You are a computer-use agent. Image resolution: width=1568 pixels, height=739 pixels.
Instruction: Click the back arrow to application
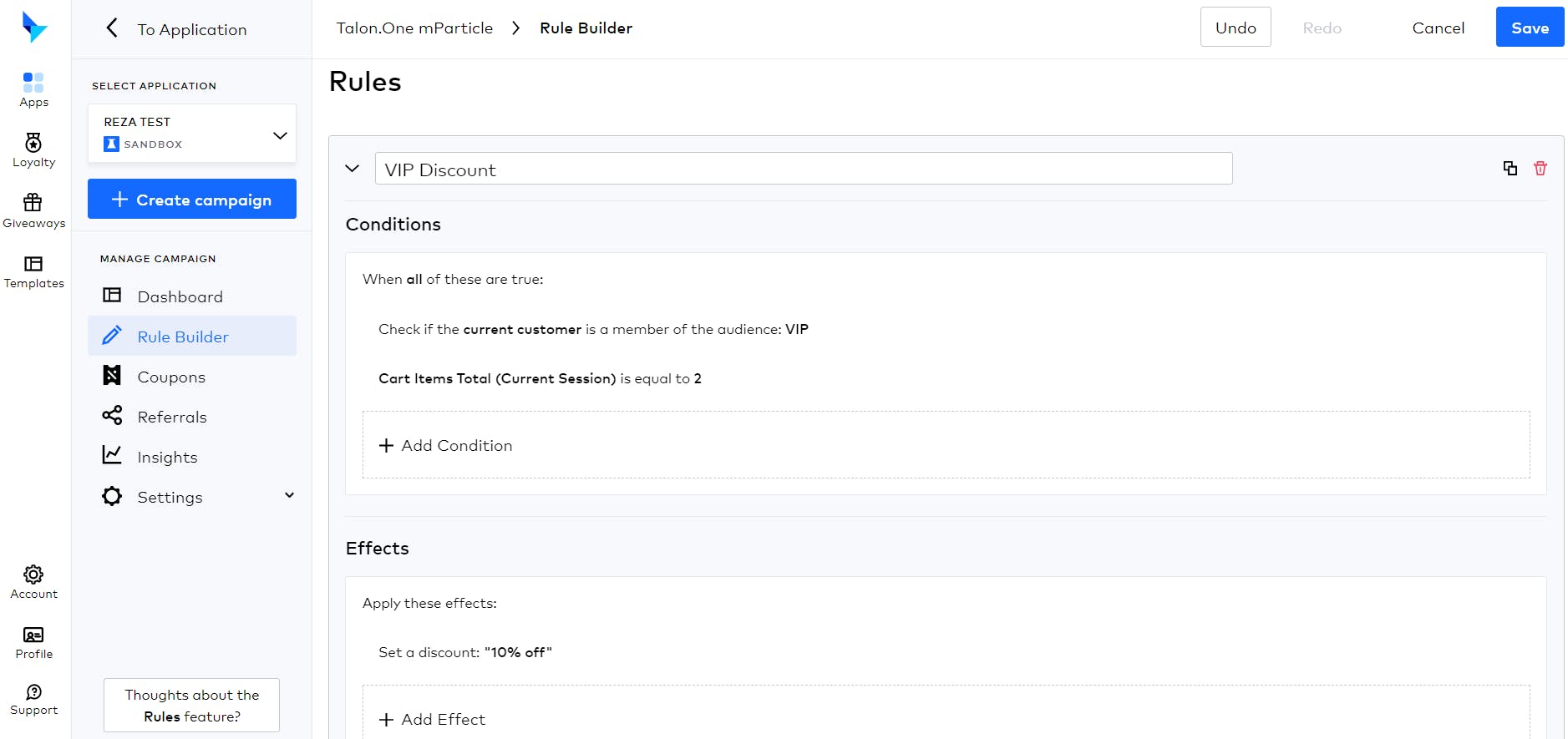coord(112,28)
